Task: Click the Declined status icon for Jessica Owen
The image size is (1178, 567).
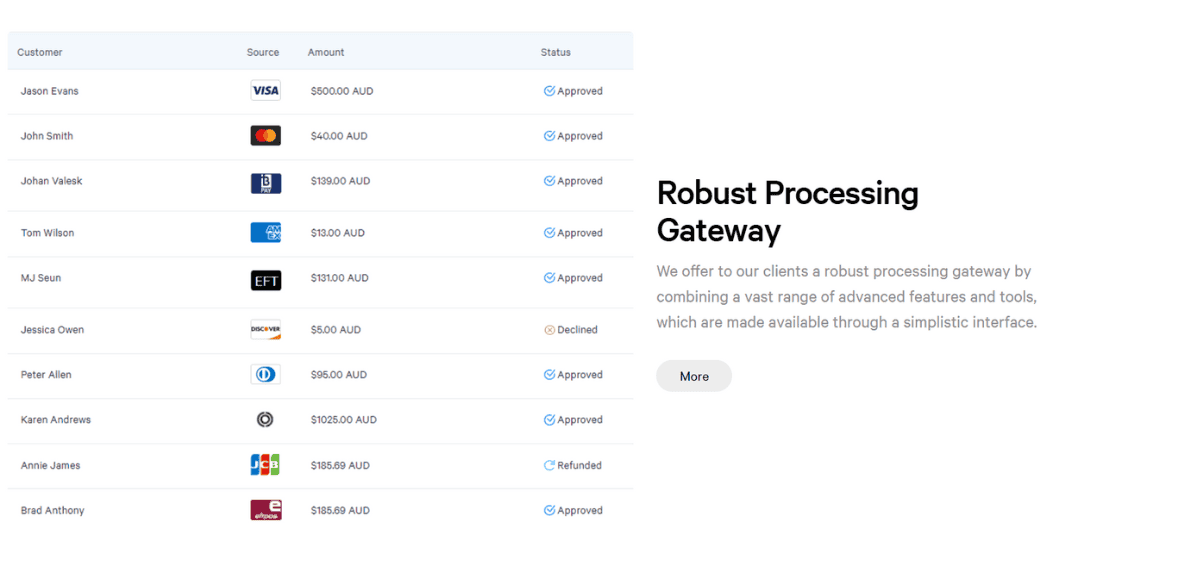Action: (549, 330)
